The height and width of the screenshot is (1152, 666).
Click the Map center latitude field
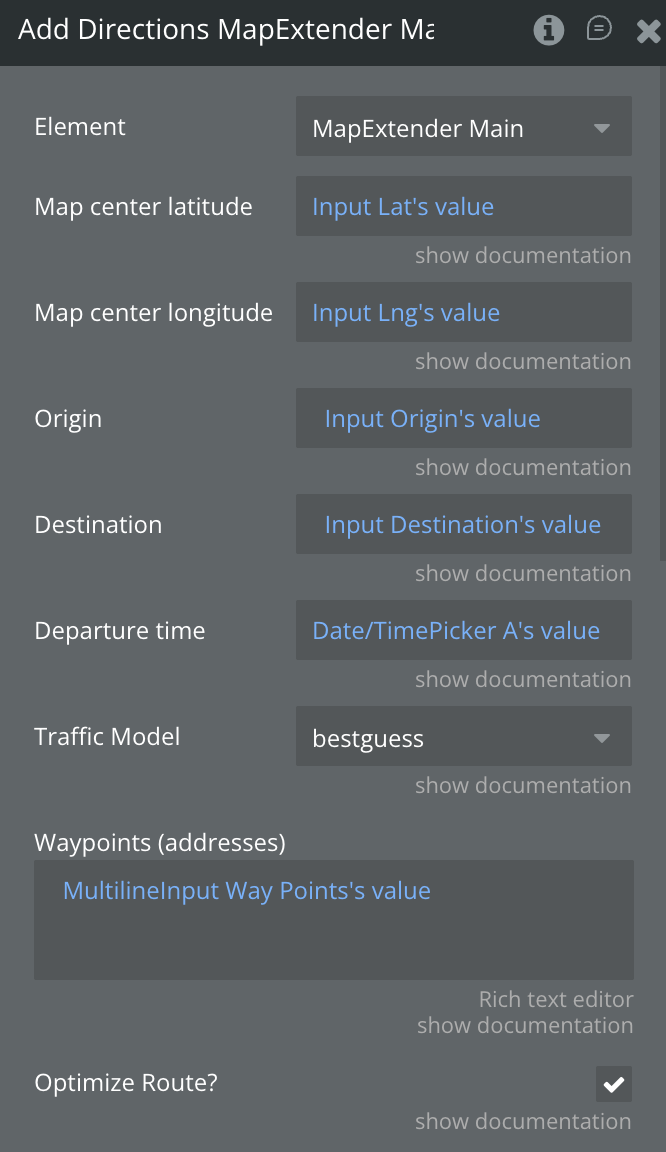[463, 207]
